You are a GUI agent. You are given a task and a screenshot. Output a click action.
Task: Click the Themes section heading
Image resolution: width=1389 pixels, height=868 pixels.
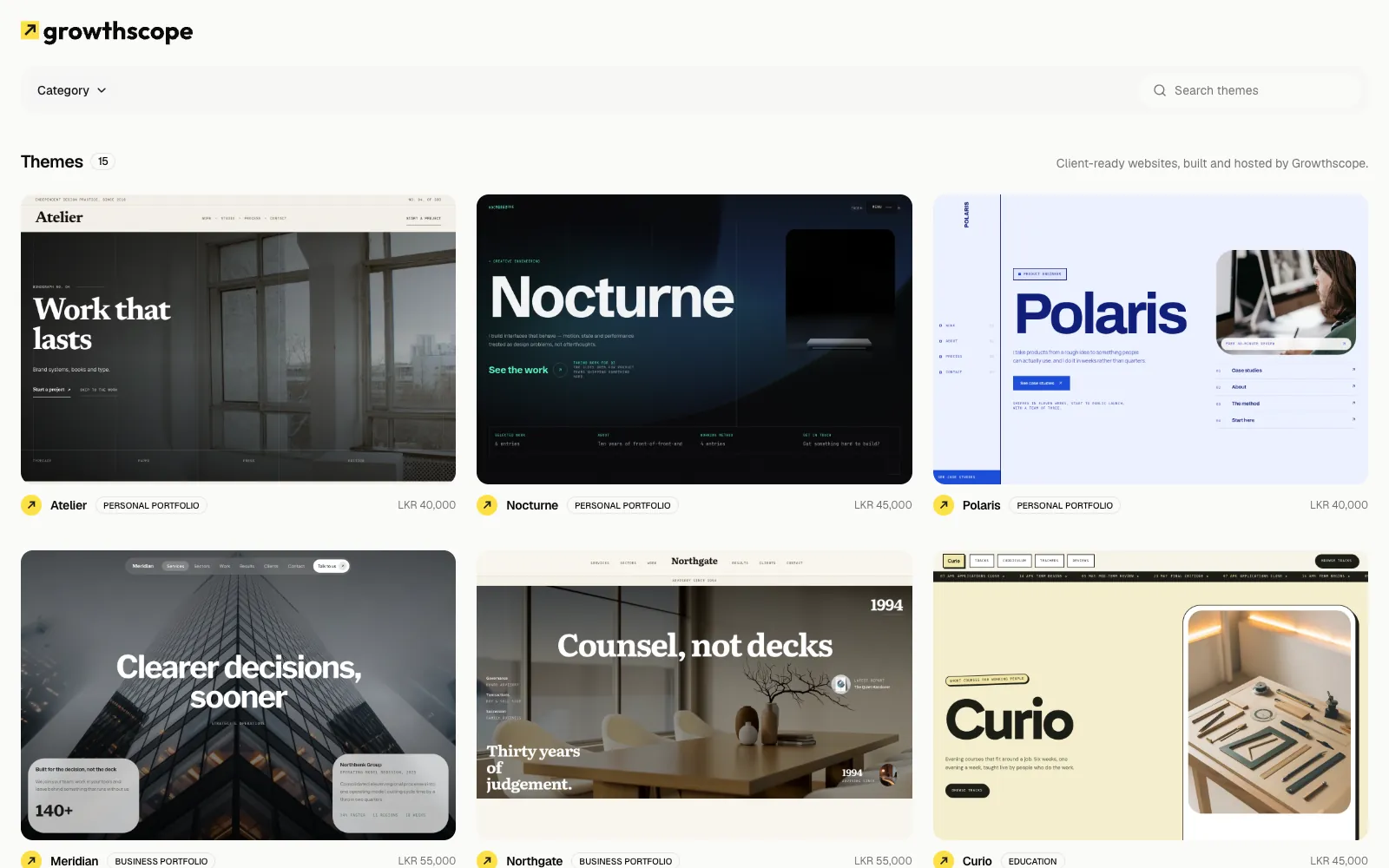[x=52, y=161]
